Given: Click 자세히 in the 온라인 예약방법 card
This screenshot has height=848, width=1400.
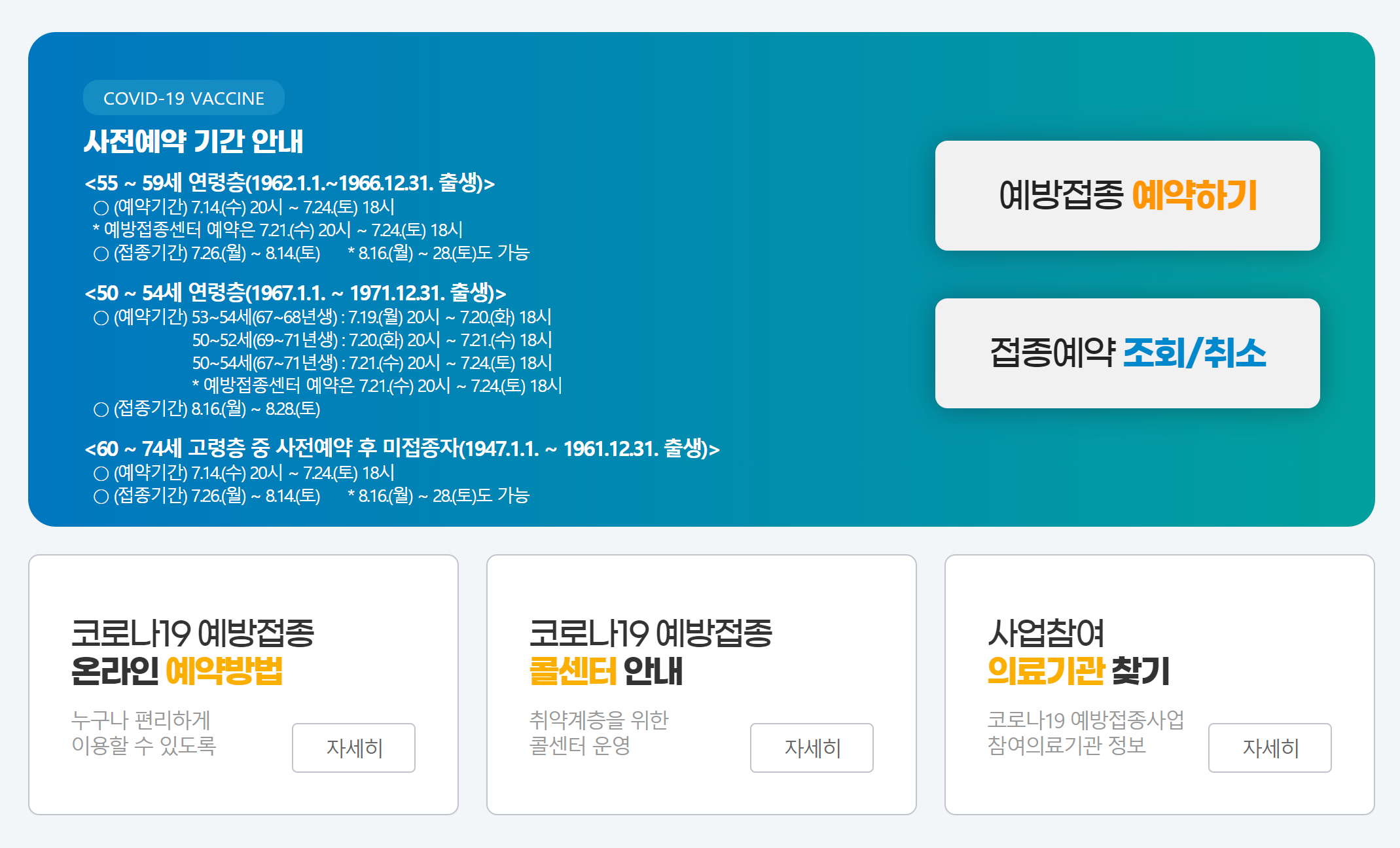Looking at the screenshot, I should click(353, 748).
